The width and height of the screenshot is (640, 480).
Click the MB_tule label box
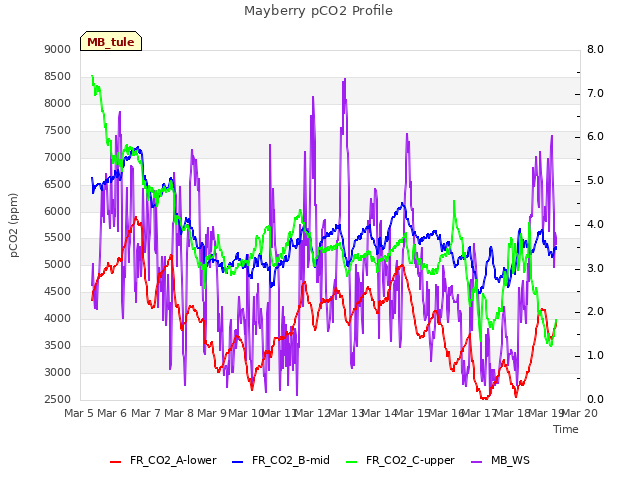point(111,41)
